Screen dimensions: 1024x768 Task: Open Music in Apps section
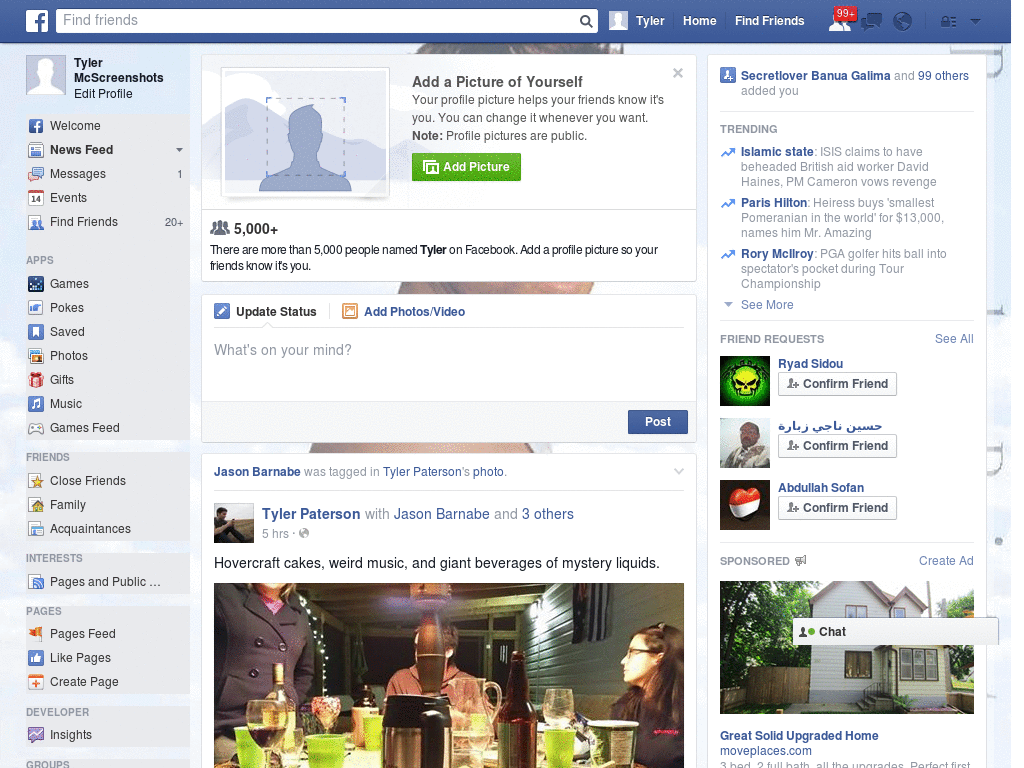tap(108, 404)
